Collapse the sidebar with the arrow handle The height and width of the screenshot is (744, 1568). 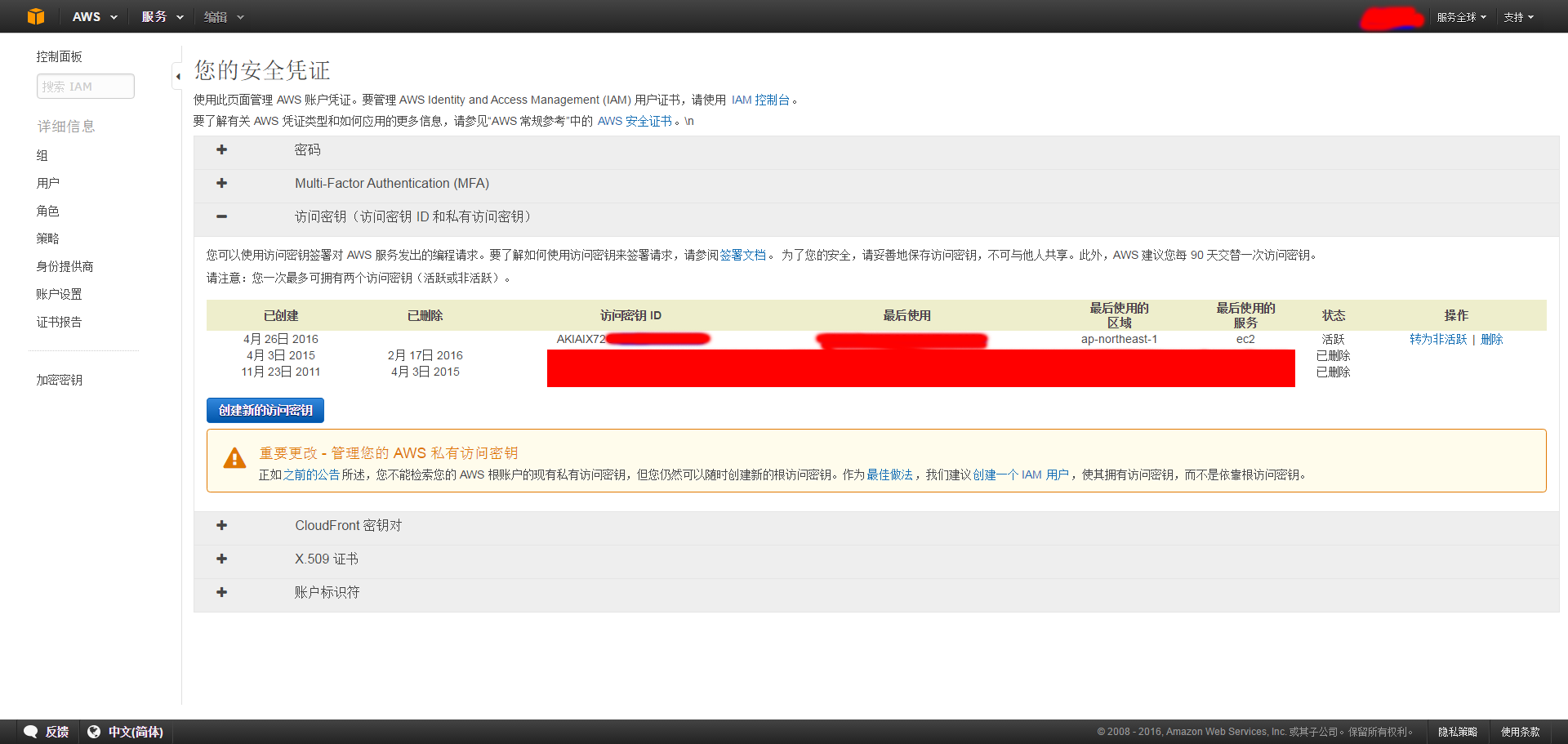point(177,76)
